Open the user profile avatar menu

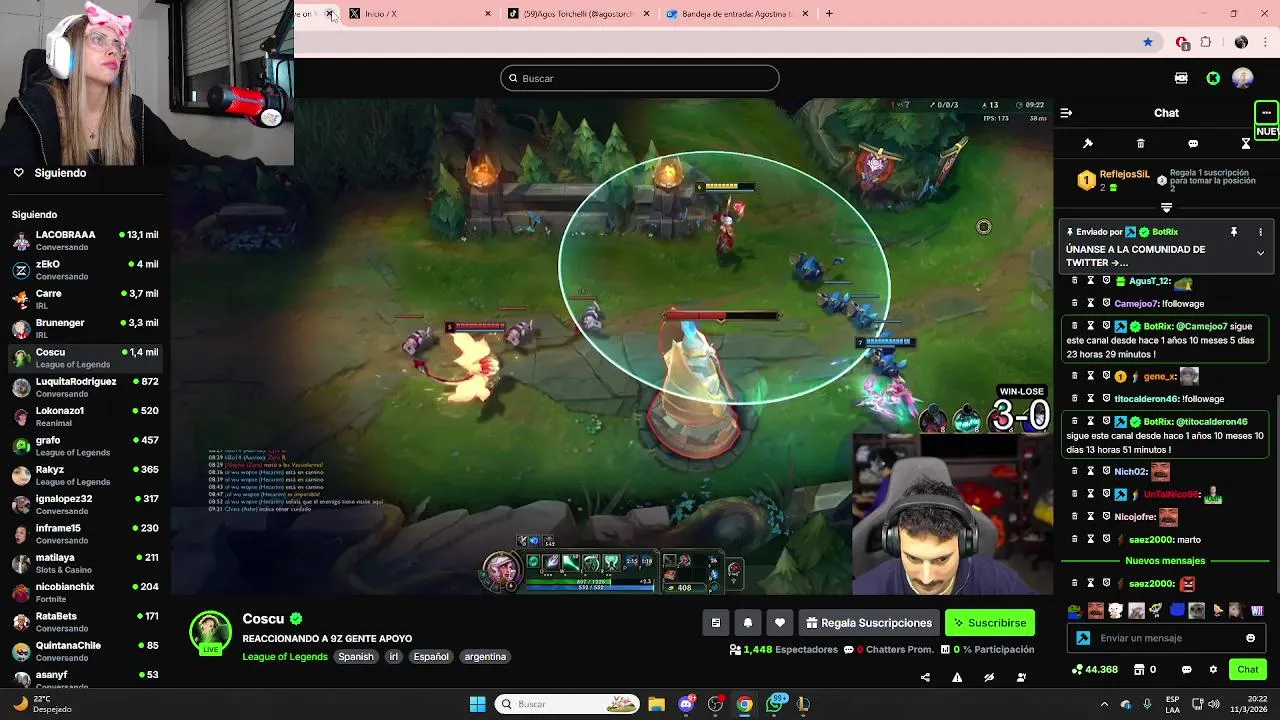1243,78
